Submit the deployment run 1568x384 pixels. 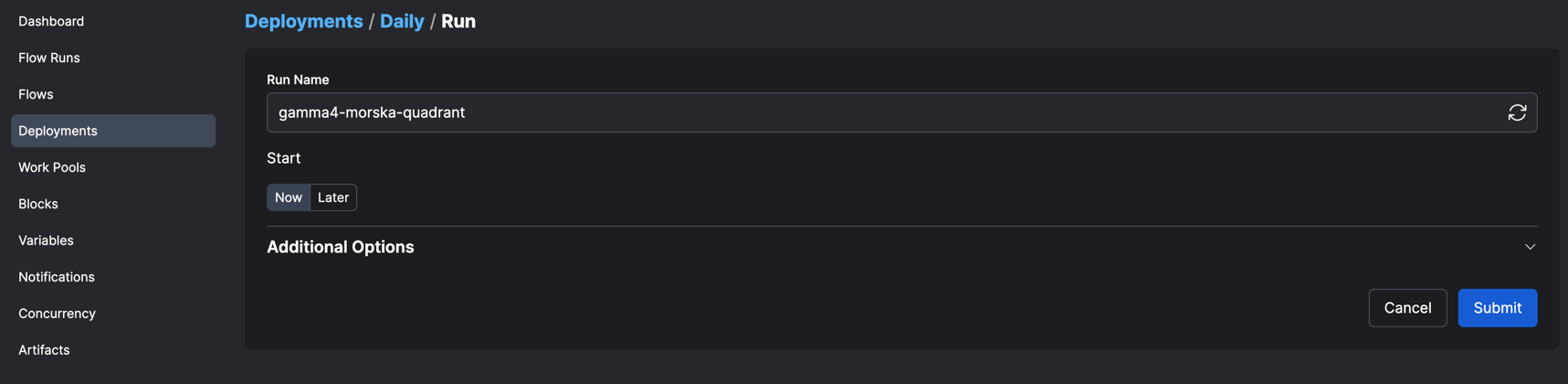coord(1497,308)
